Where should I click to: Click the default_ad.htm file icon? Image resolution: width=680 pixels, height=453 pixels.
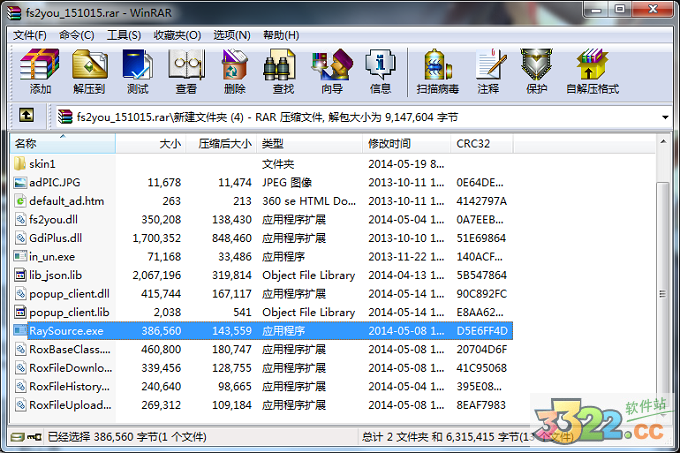(x=20, y=201)
